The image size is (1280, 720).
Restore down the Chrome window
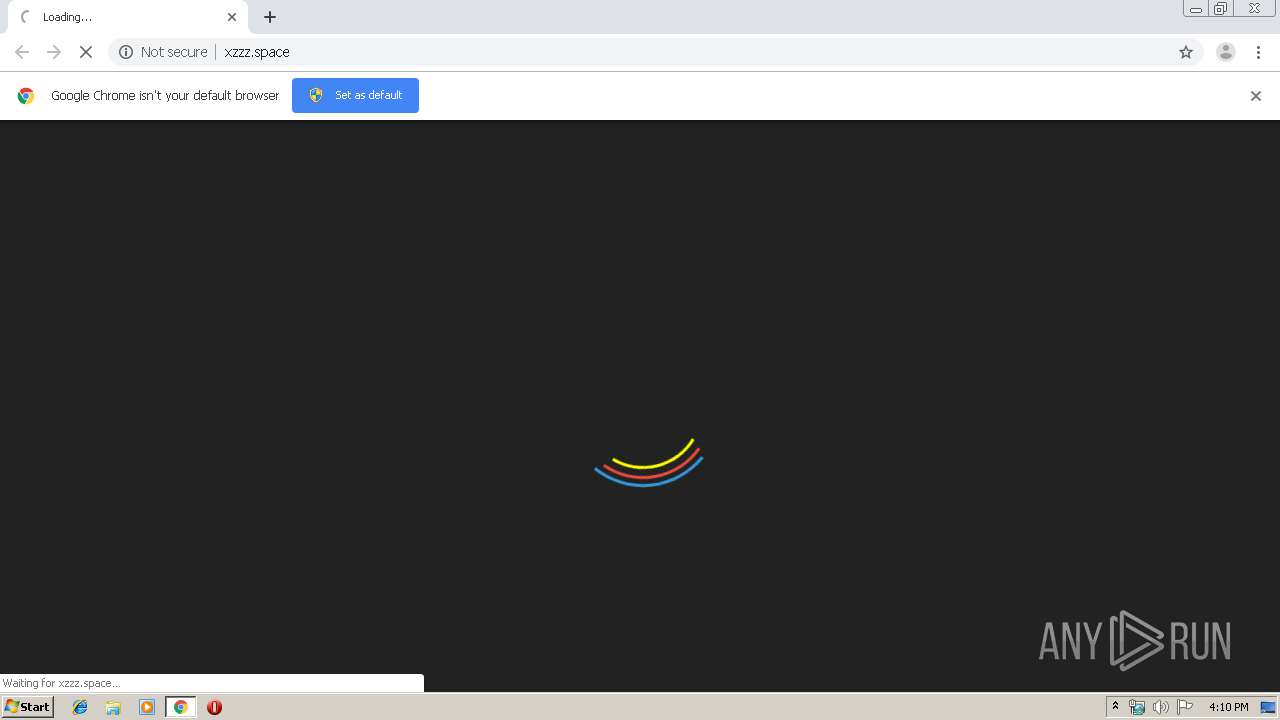click(x=1221, y=9)
